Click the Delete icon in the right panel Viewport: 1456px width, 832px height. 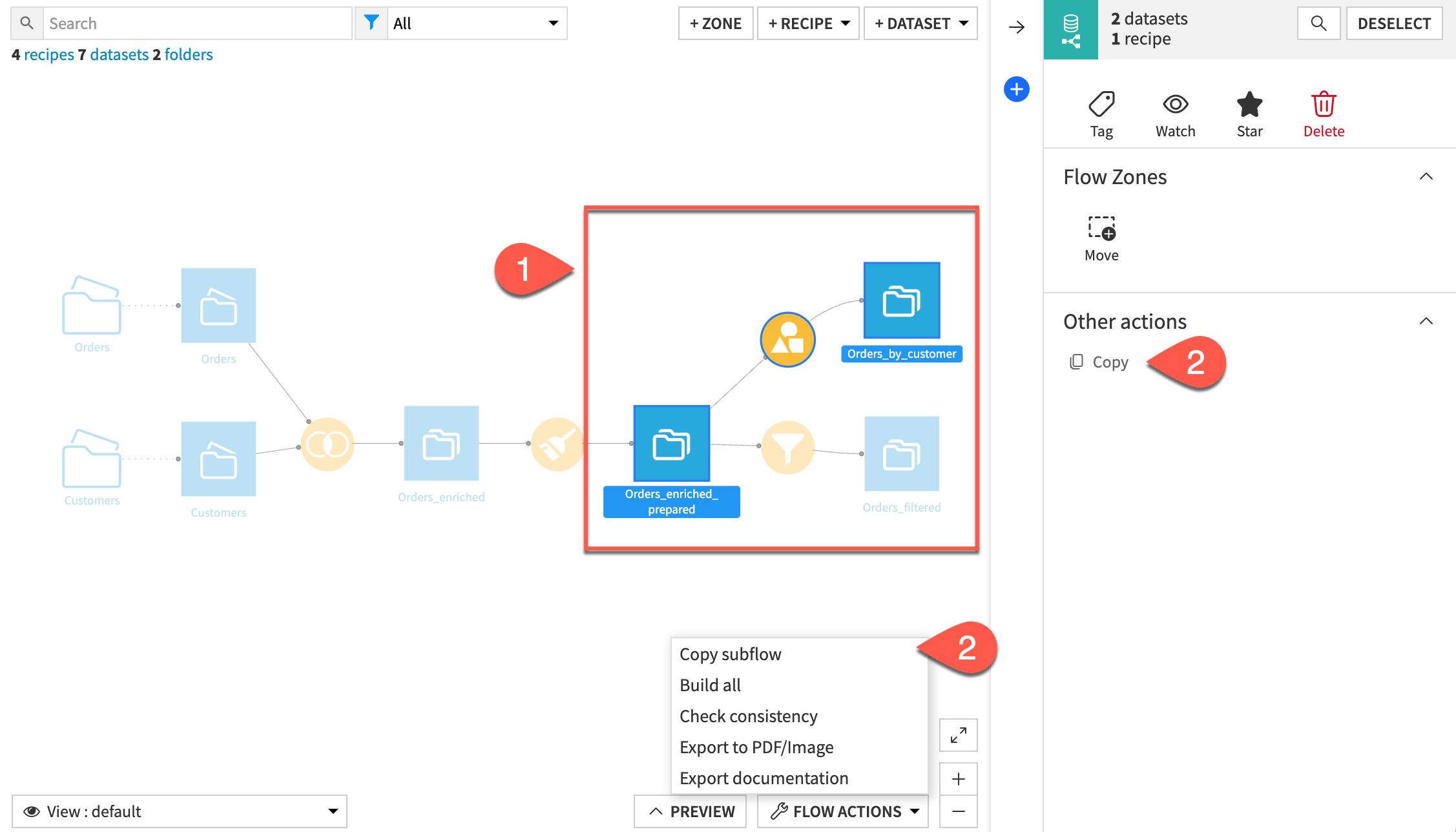point(1324,113)
